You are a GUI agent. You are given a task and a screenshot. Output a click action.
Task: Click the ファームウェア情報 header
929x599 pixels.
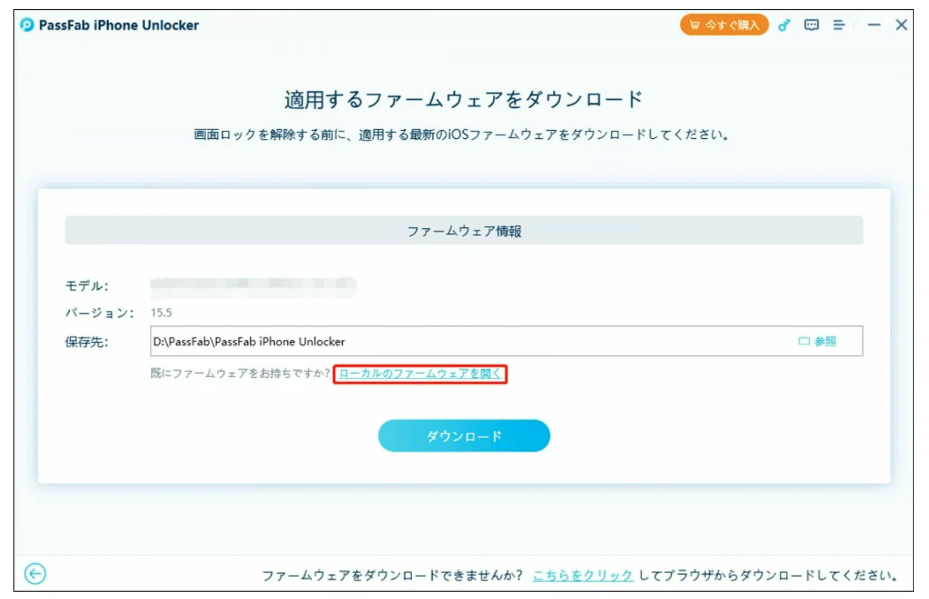point(464,231)
